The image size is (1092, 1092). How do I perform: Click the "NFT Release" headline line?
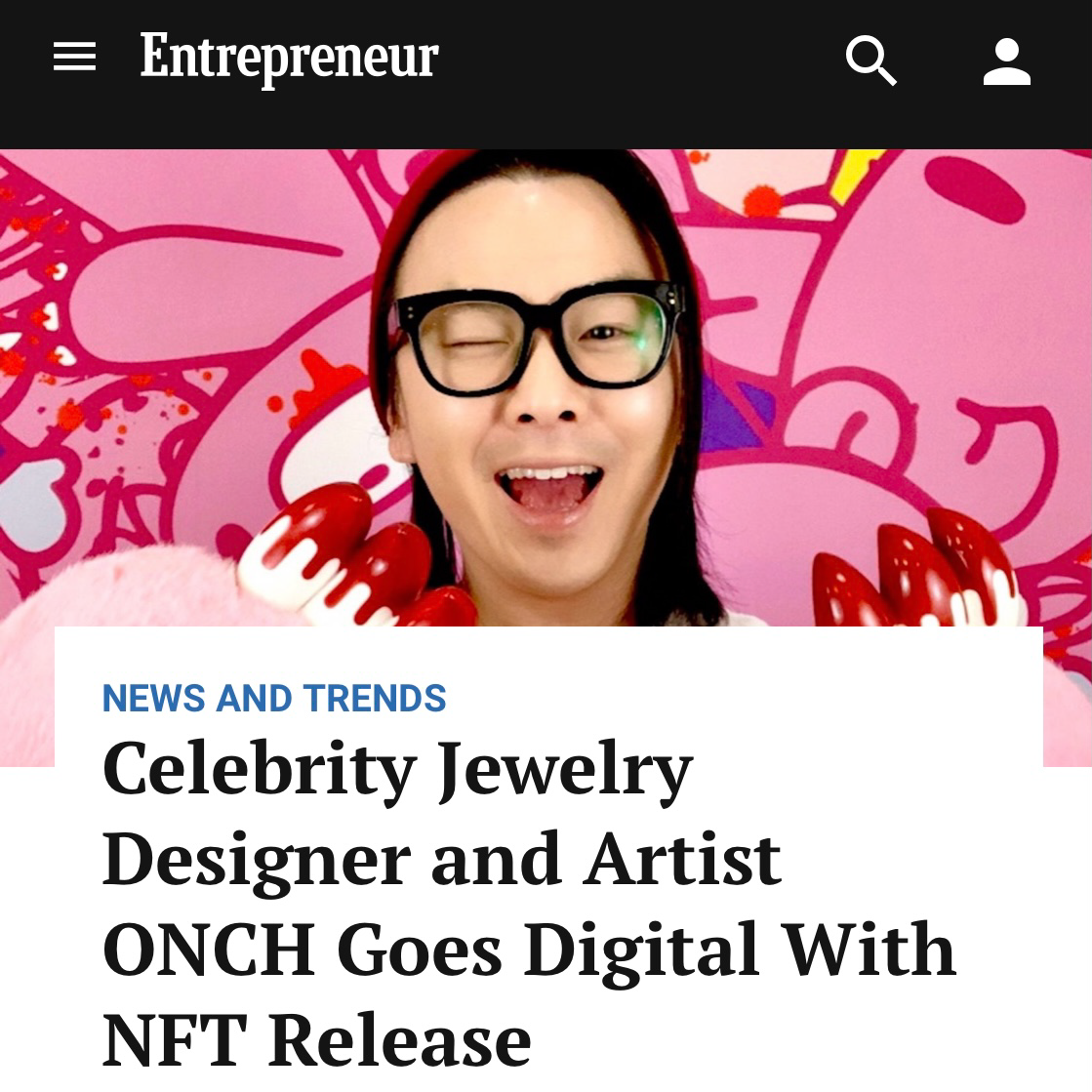point(316,1038)
